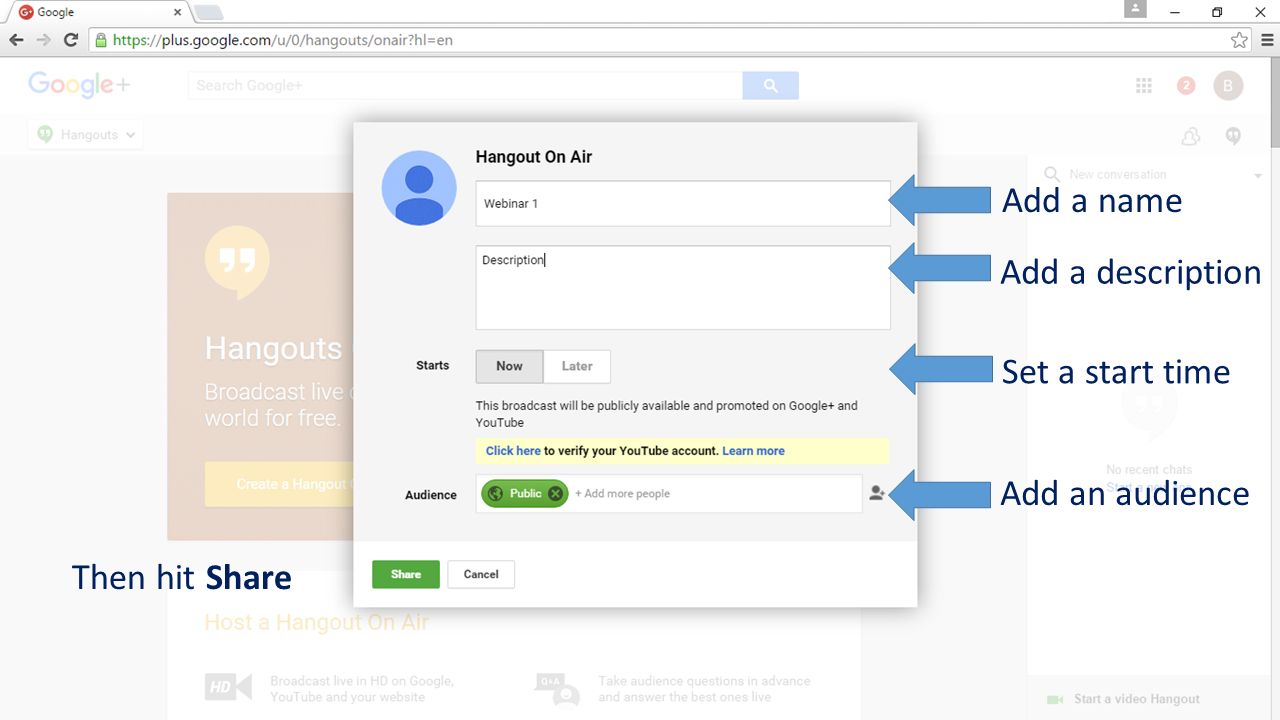
Task: Click the Host a Hangout On Air heading
Action: click(x=316, y=622)
